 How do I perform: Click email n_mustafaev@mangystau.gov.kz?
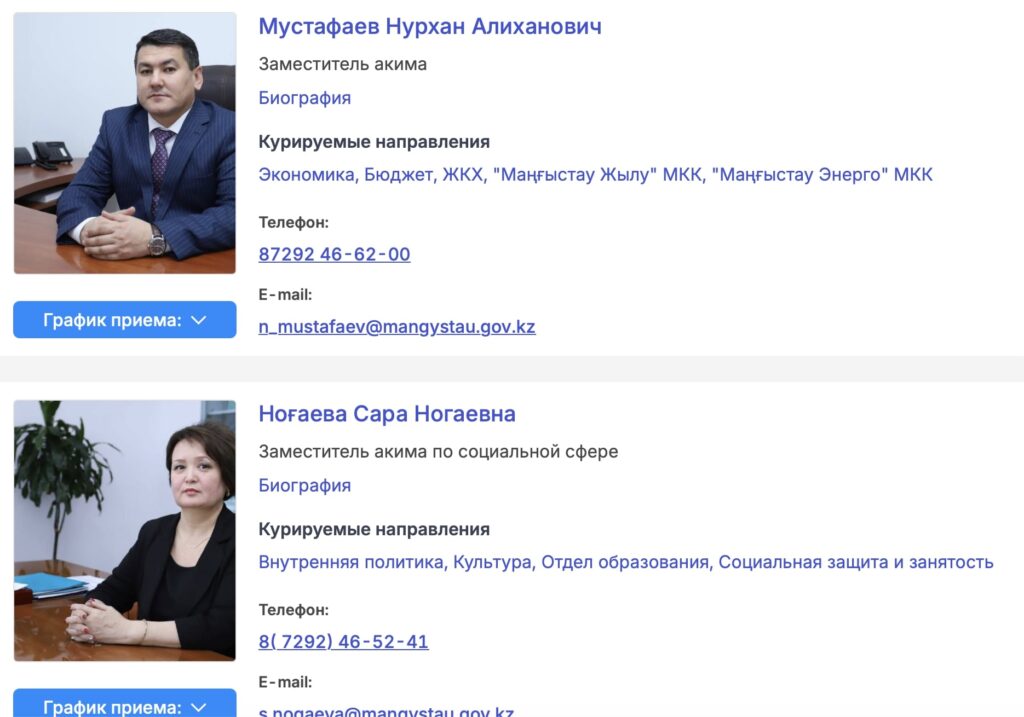[x=397, y=327]
